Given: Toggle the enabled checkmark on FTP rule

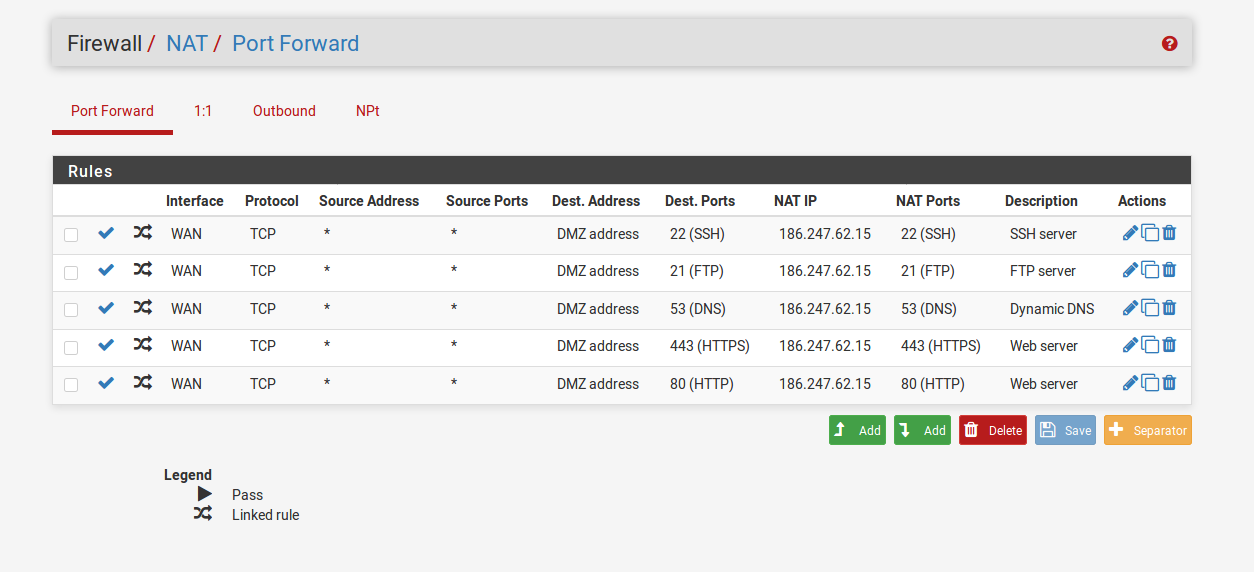Looking at the screenshot, I should point(106,270).
